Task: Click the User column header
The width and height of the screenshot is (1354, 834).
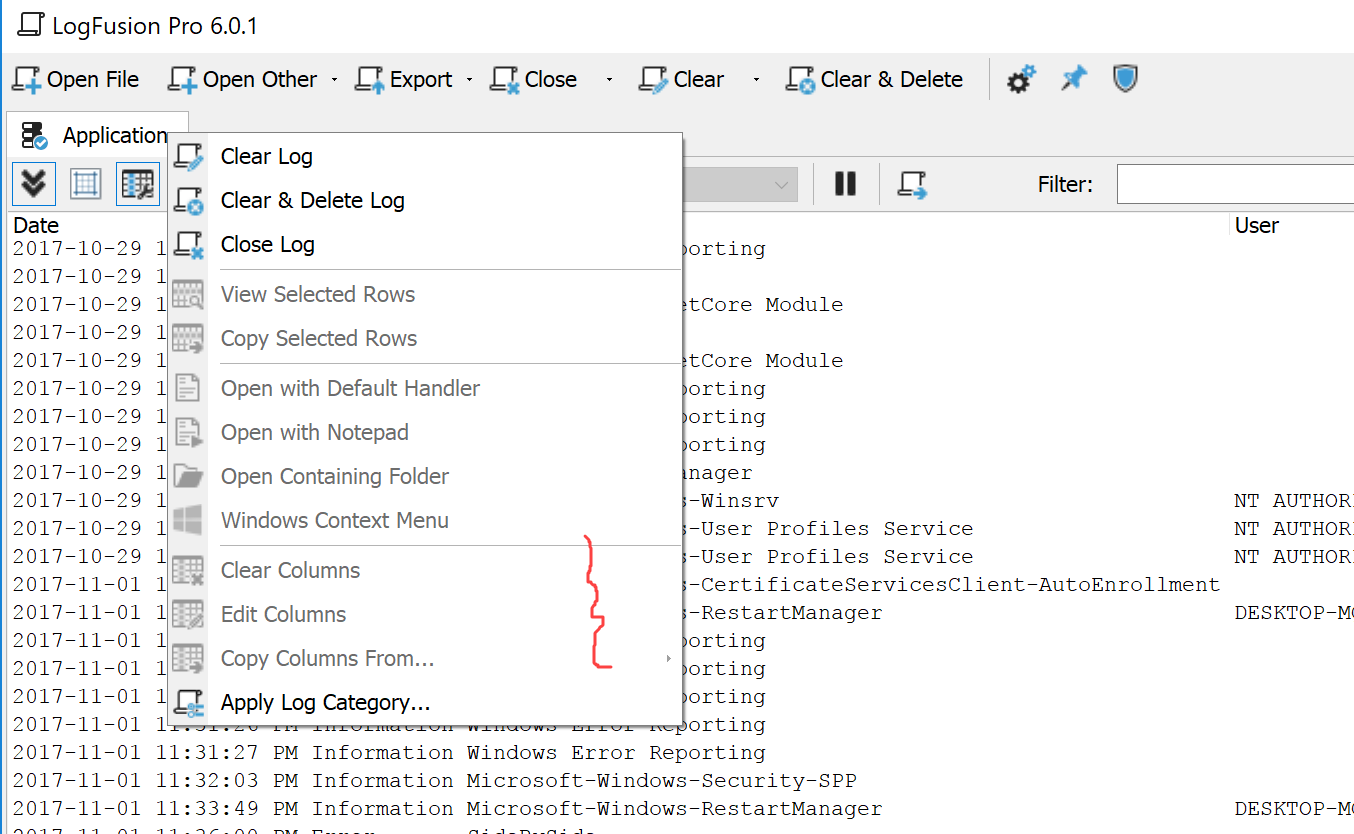Action: pyautogui.click(x=1256, y=225)
